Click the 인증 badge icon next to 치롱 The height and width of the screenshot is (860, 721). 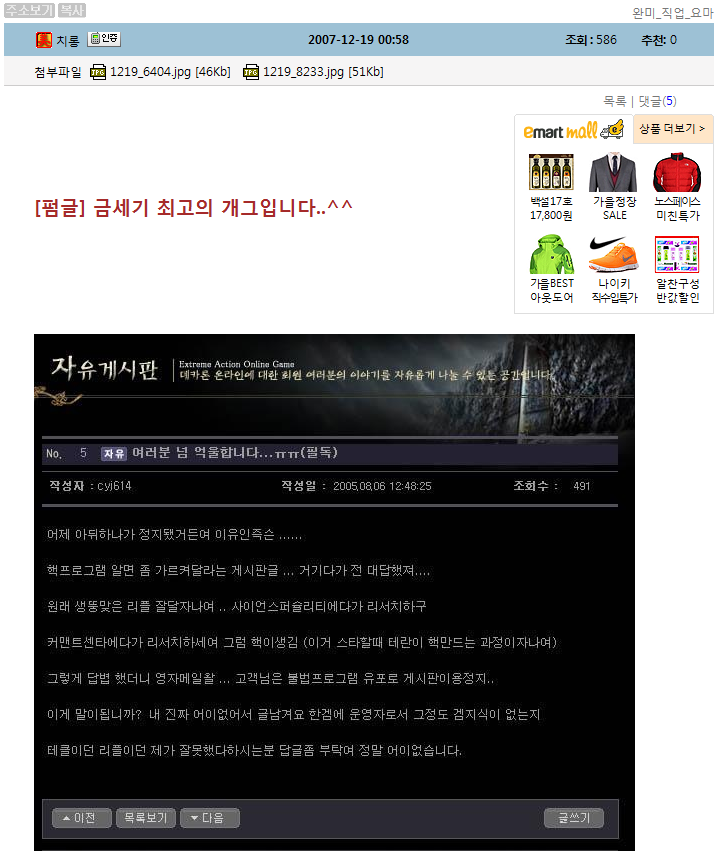(x=103, y=40)
